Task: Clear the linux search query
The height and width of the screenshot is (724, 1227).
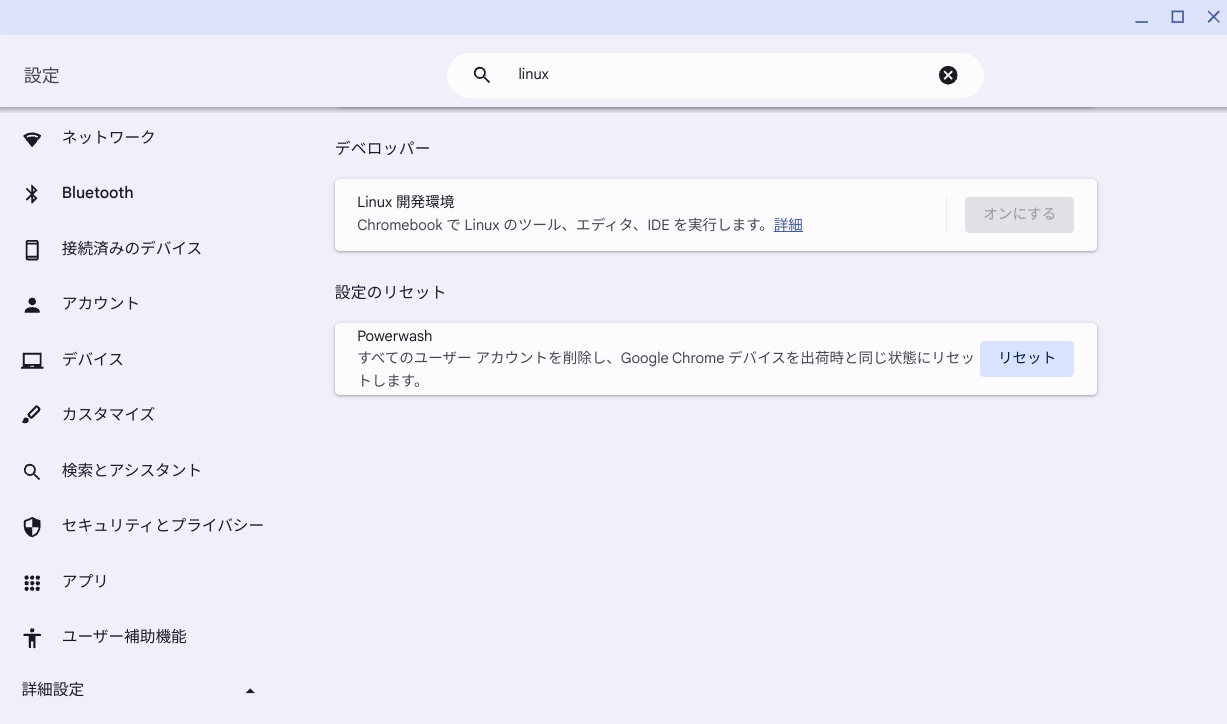Action: pos(947,74)
